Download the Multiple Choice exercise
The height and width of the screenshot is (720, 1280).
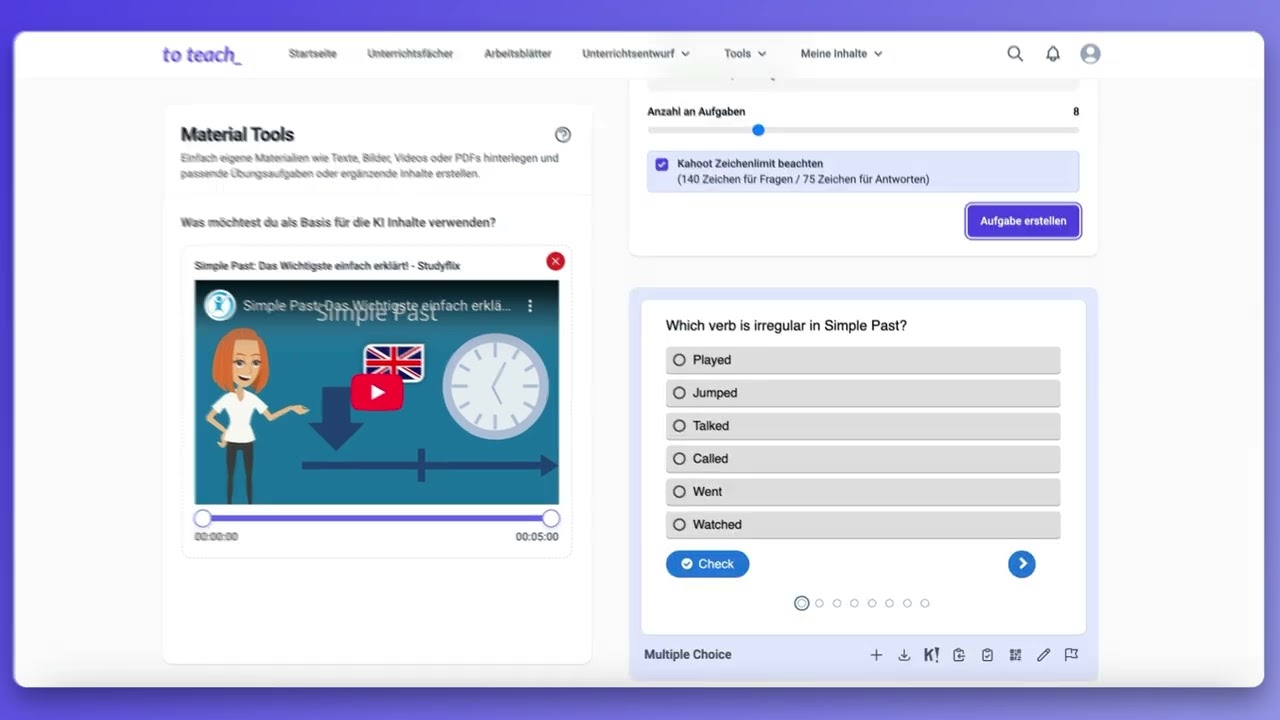click(904, 655)
